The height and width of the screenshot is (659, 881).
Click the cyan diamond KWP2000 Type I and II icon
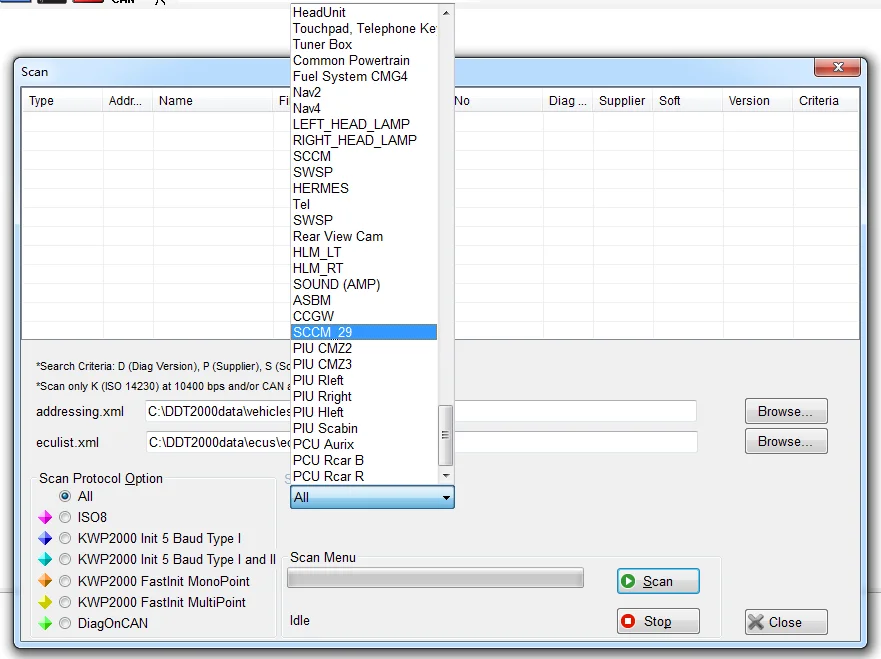[x=45, y=560]
